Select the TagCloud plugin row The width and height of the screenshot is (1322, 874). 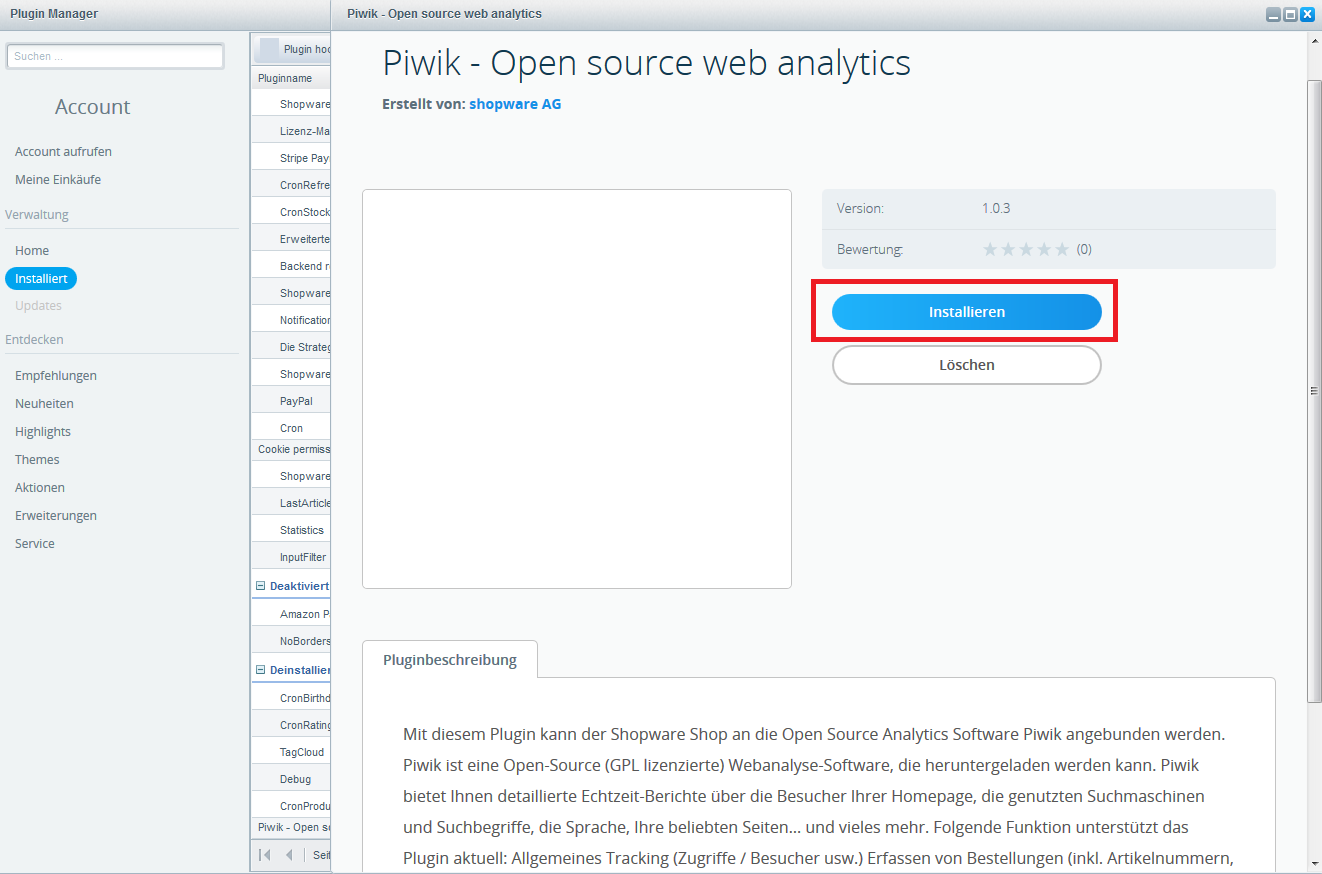[x=291, y=752]
